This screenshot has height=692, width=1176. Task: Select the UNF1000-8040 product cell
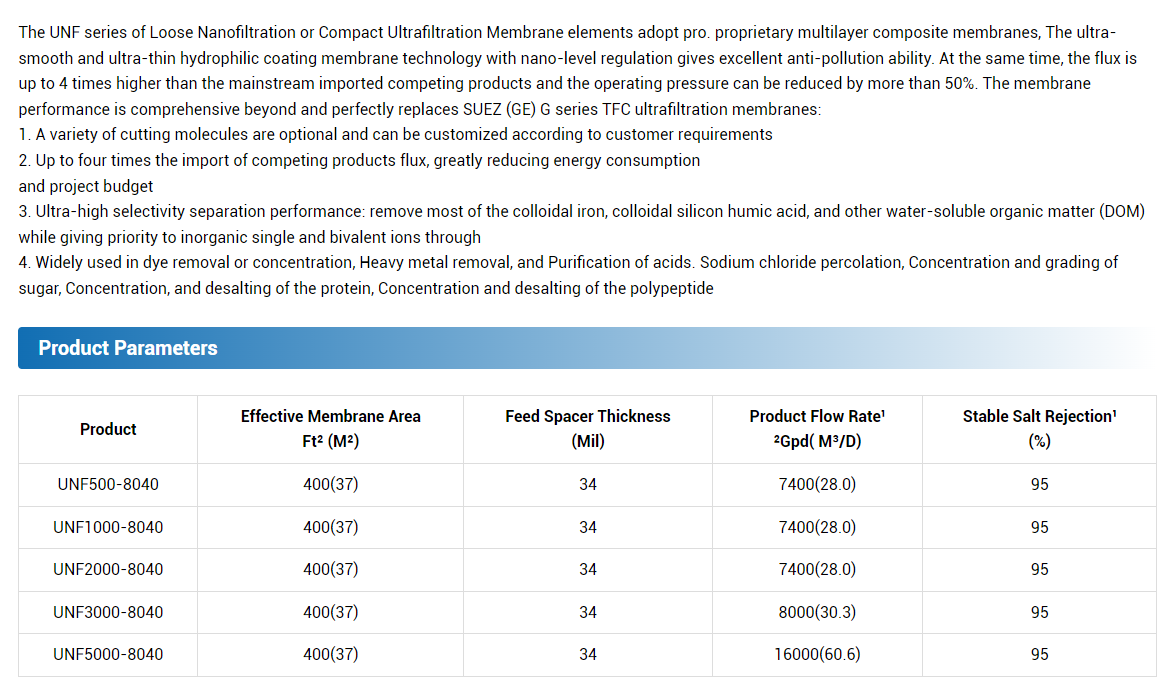pos(108,527)
